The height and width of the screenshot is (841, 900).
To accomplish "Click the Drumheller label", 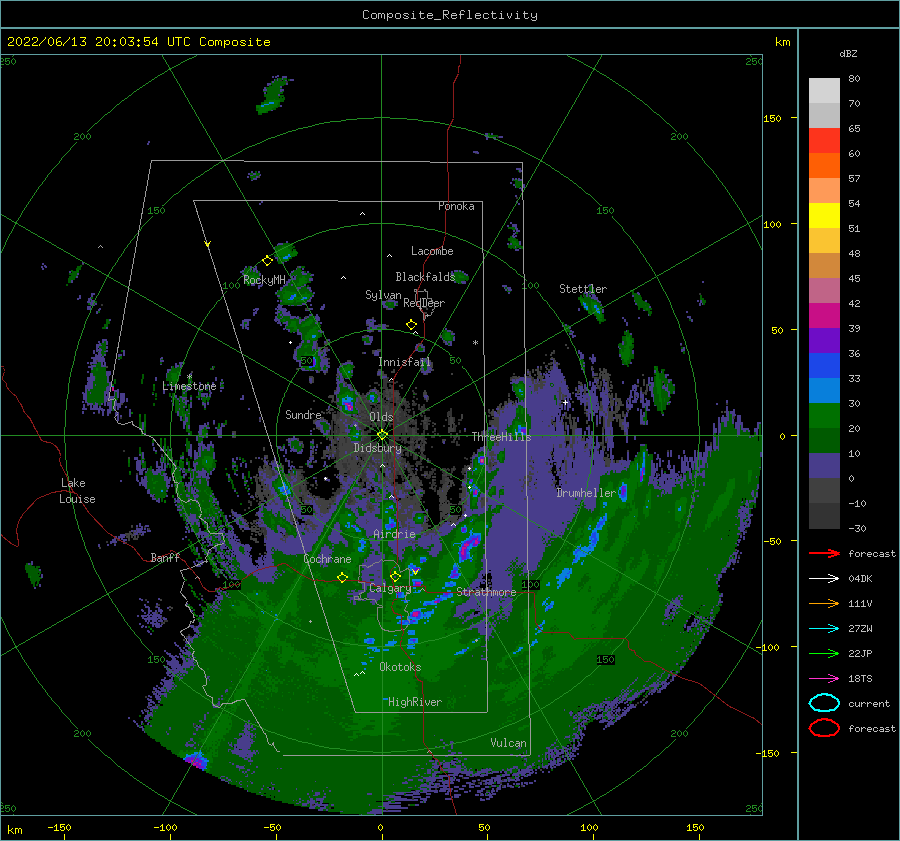I will (585, 493).
